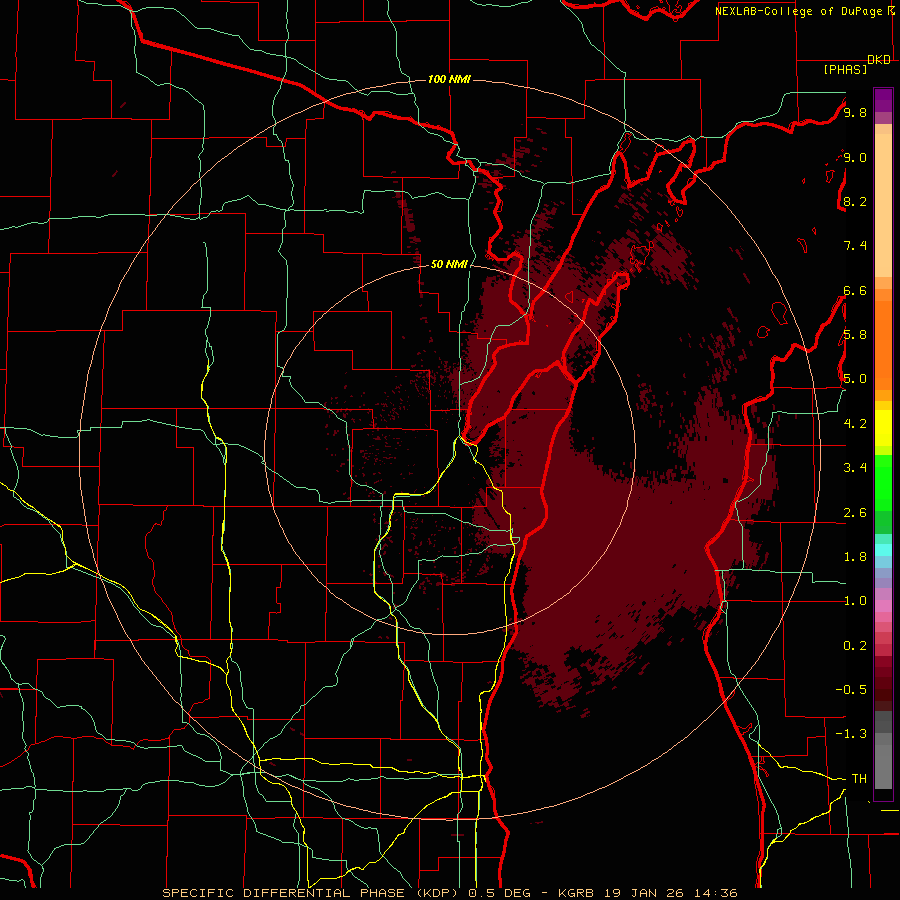
Task: Pick the purple segment atop the color bar
Action: click(x=883, y=100)
